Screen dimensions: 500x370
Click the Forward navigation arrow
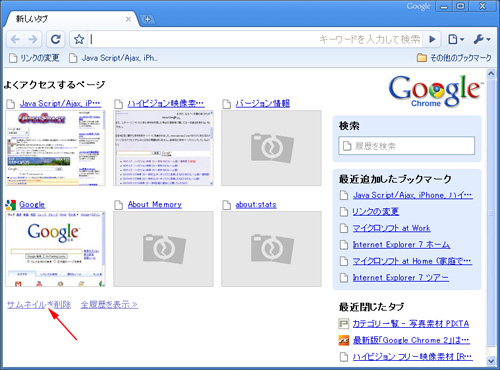(x=33, y=40)
